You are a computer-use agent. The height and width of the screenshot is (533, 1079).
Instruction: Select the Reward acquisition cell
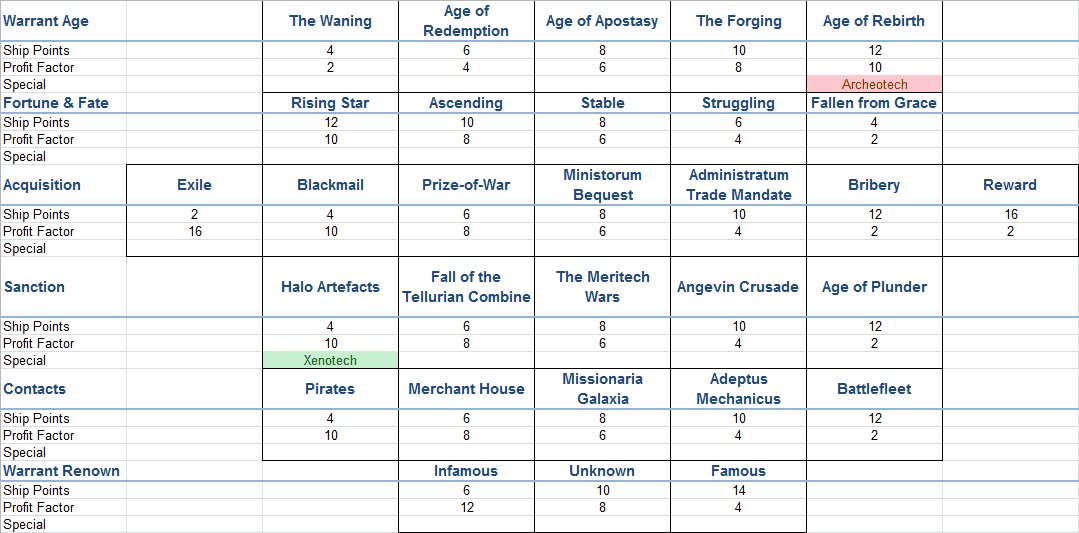coord(1010,185)
